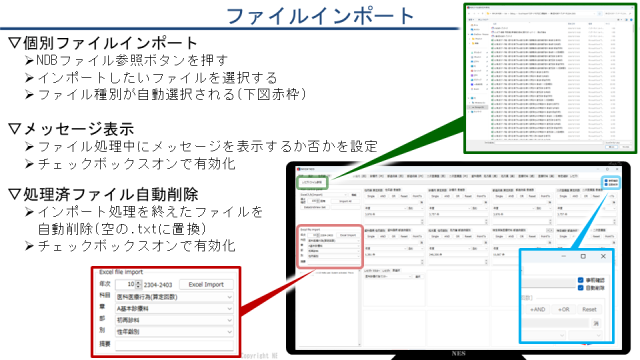Screen dimensions: 640x360
Task: Click the empty 摘要 text field
Action: (174, 344)
